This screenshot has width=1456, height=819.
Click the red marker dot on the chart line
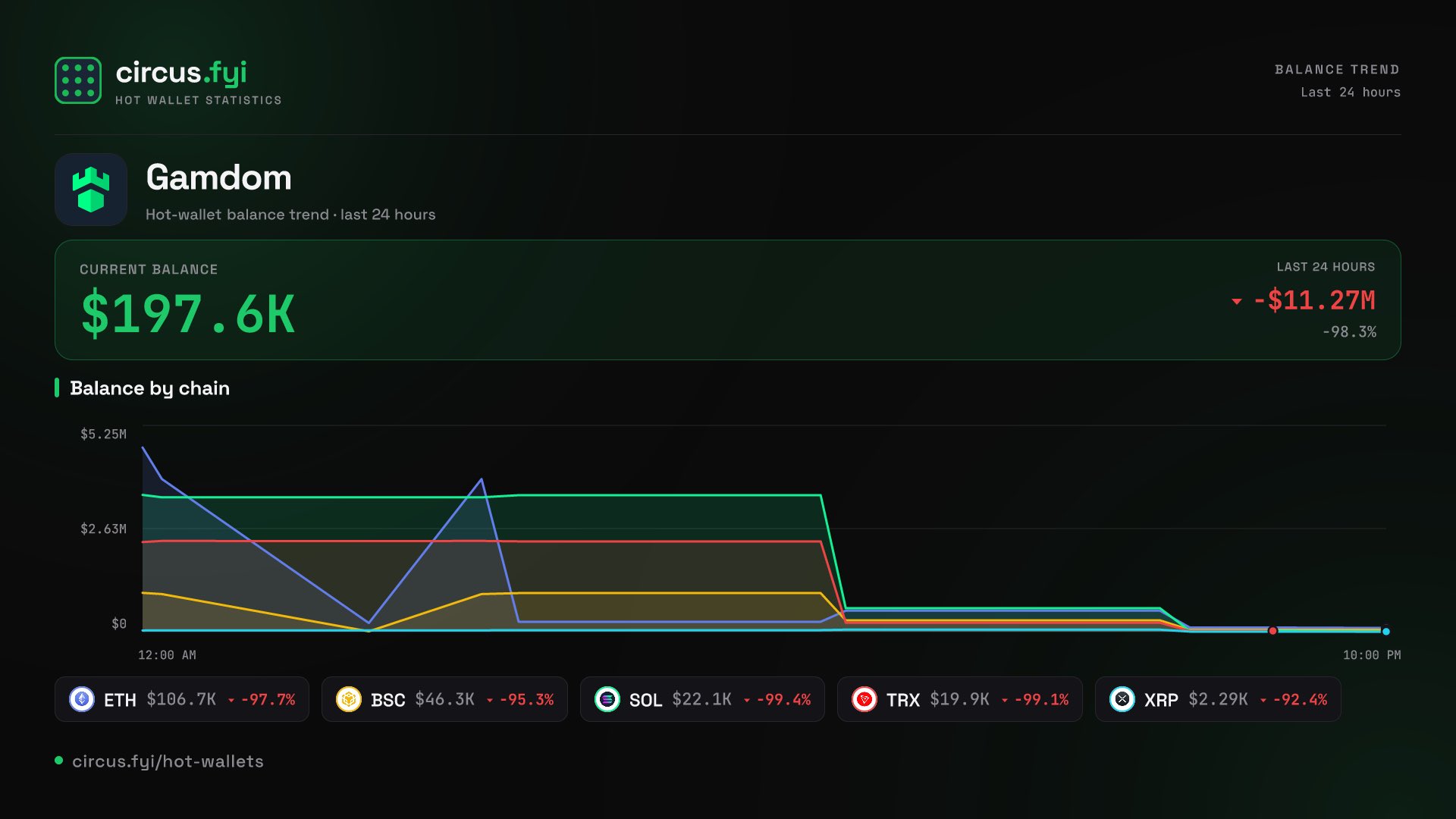point(1272,631)
